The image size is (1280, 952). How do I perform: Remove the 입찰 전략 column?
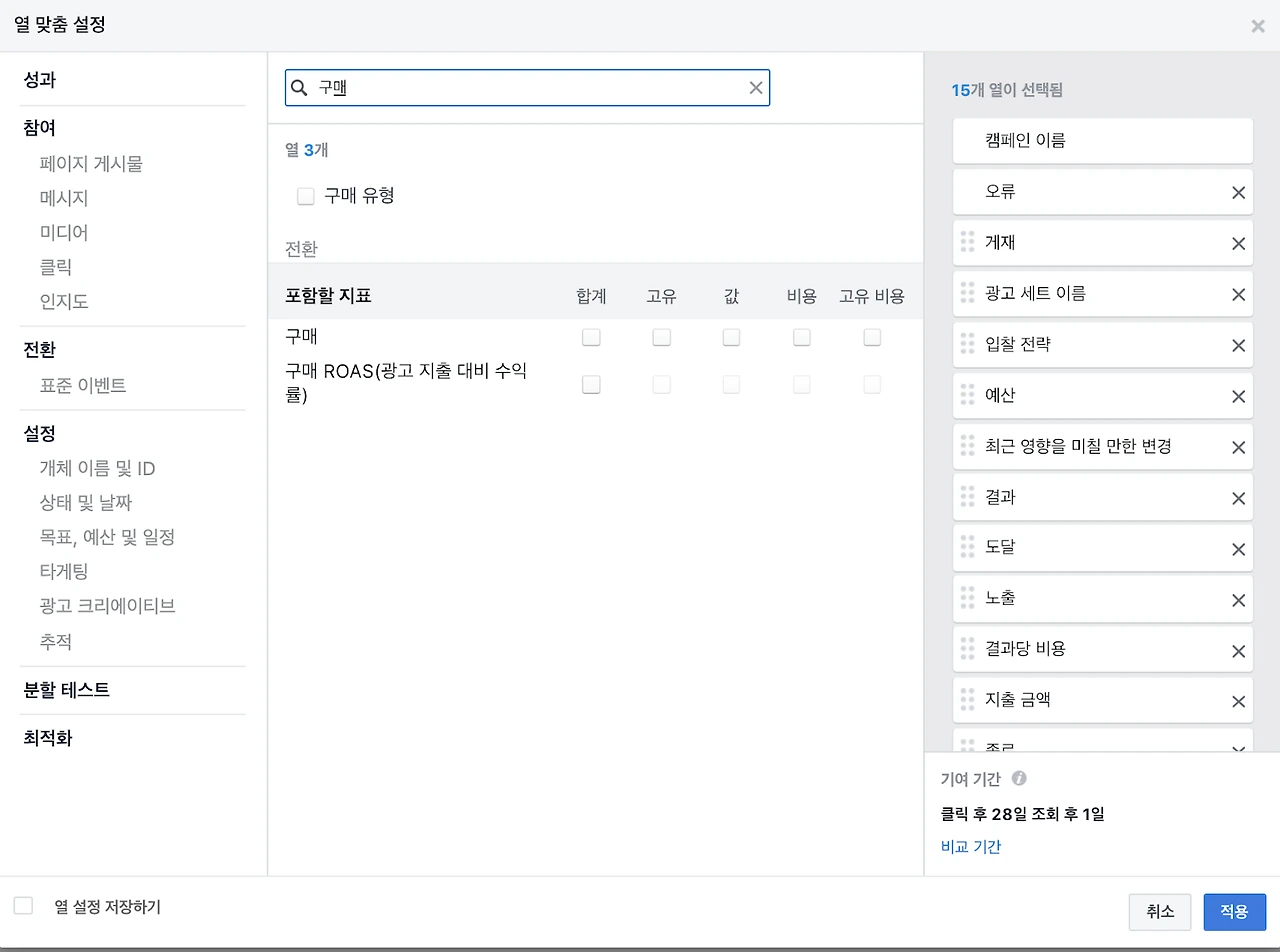[1238, 345]
